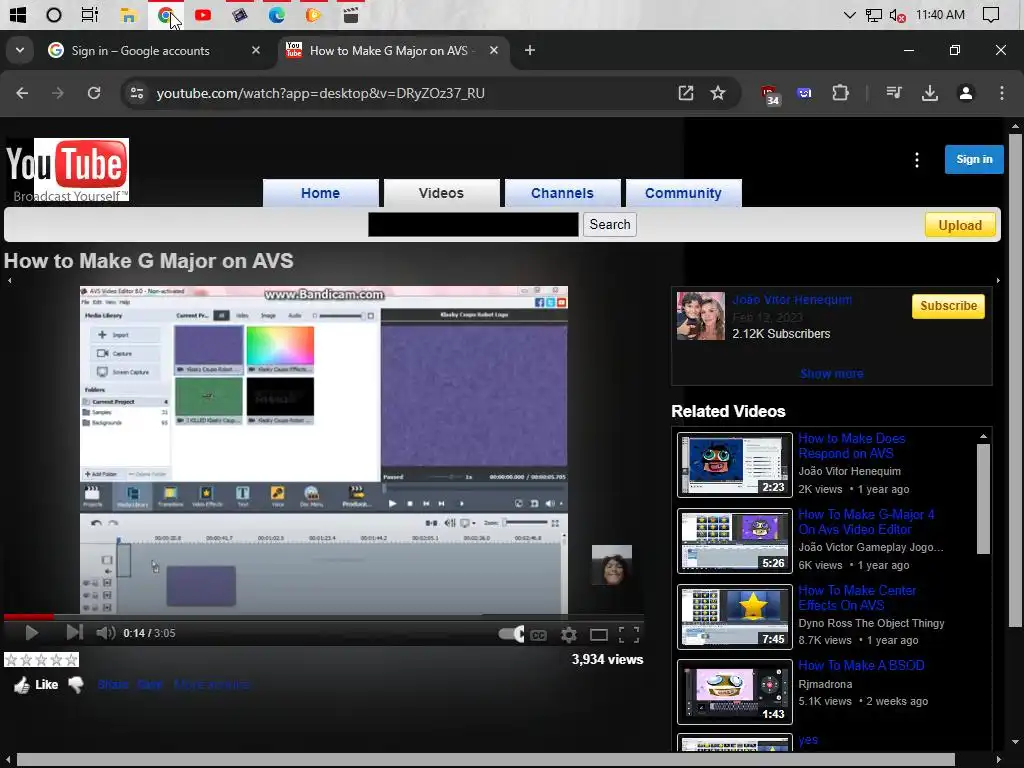Open a new tab with plus button

pos(530,50)
